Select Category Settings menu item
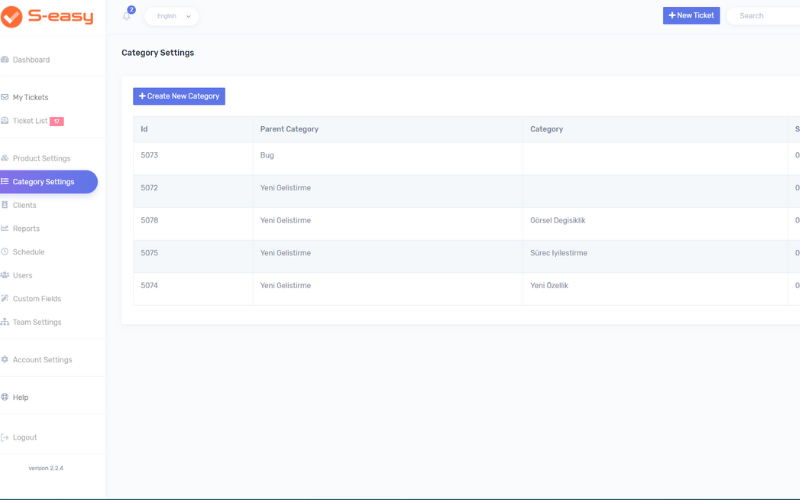The width and height of the screenshot is (800, 500). tap(43, 182)
